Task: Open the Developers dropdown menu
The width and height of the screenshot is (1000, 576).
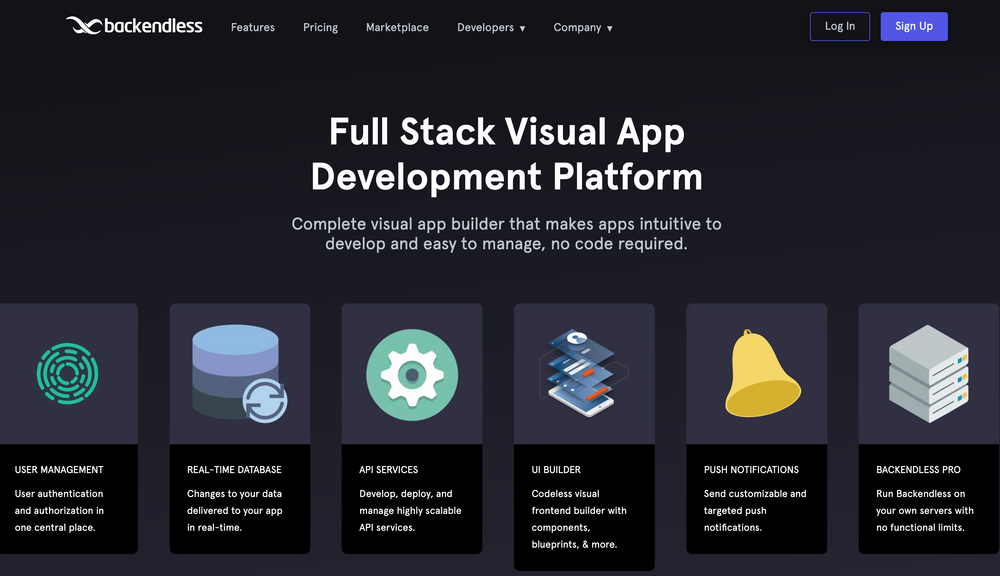Action: (x=491, y=27)
